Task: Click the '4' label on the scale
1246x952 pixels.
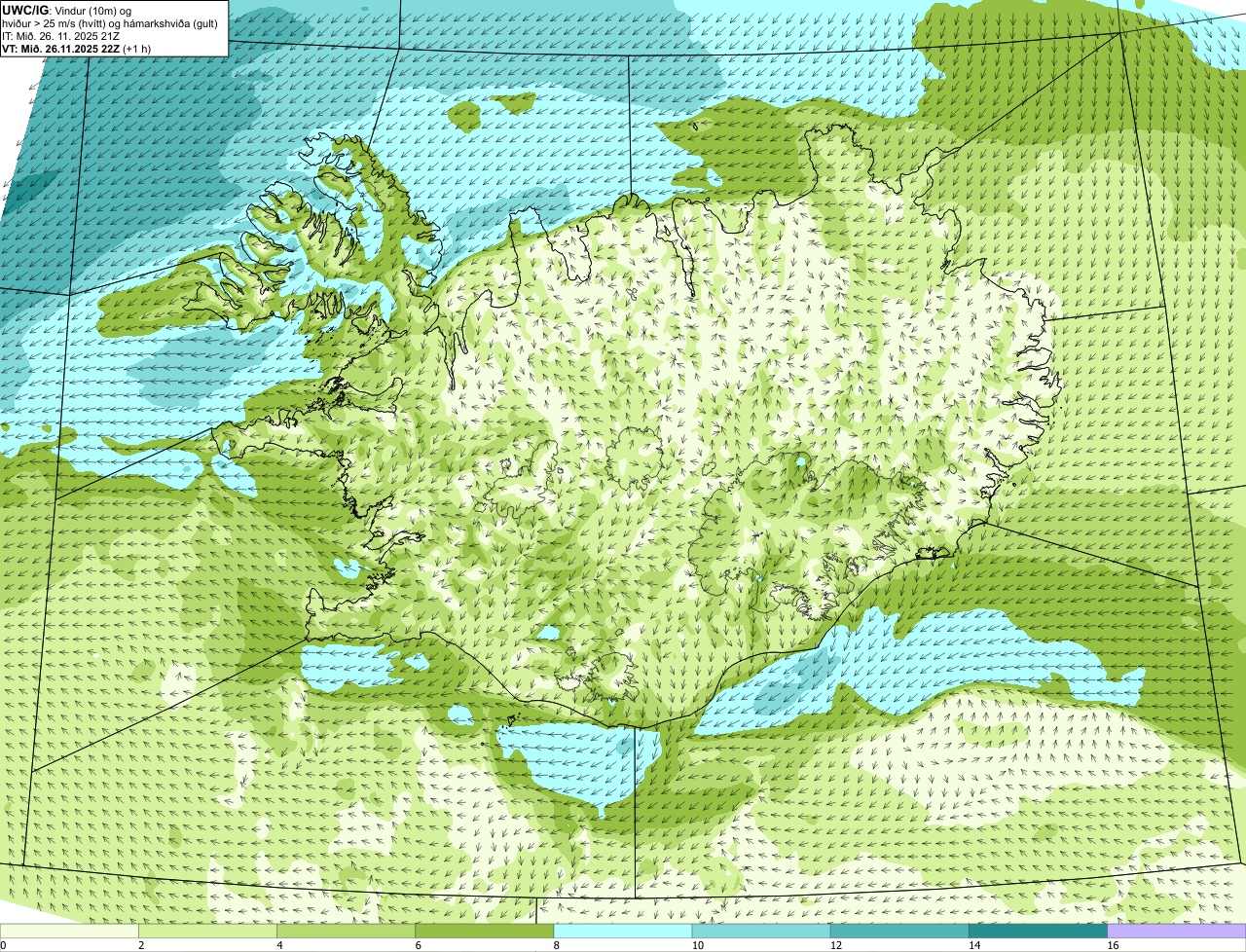Action: [279, 945]
